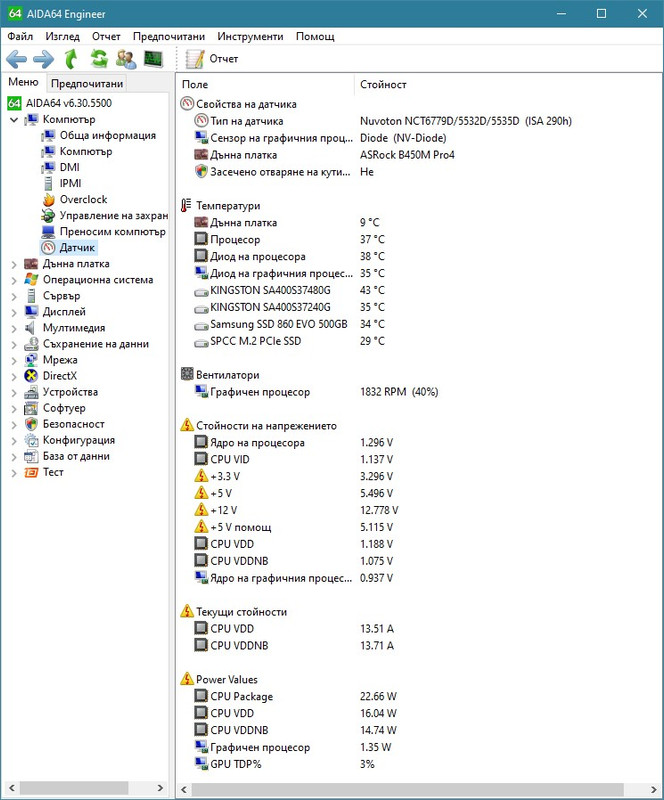Click the Софтуер software icon
Image resolution: width=664 pixels, height=800 pixels.
pos(31,408)
